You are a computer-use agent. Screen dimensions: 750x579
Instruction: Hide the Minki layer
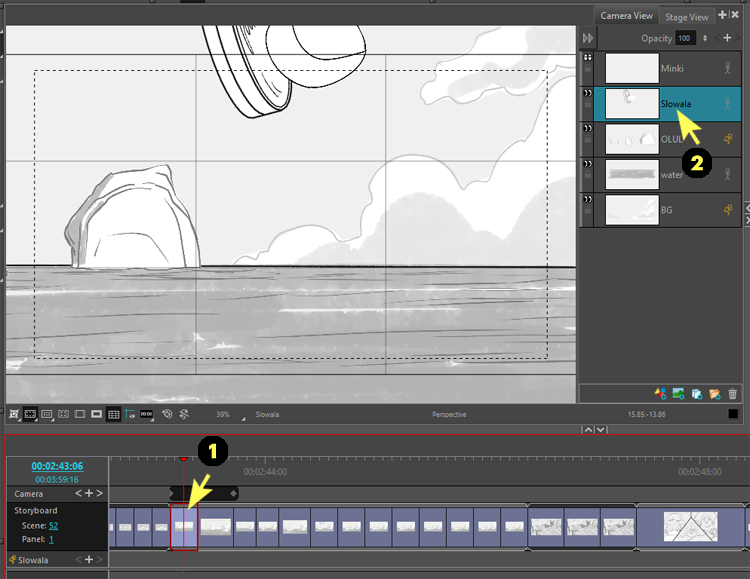(587, 58)
